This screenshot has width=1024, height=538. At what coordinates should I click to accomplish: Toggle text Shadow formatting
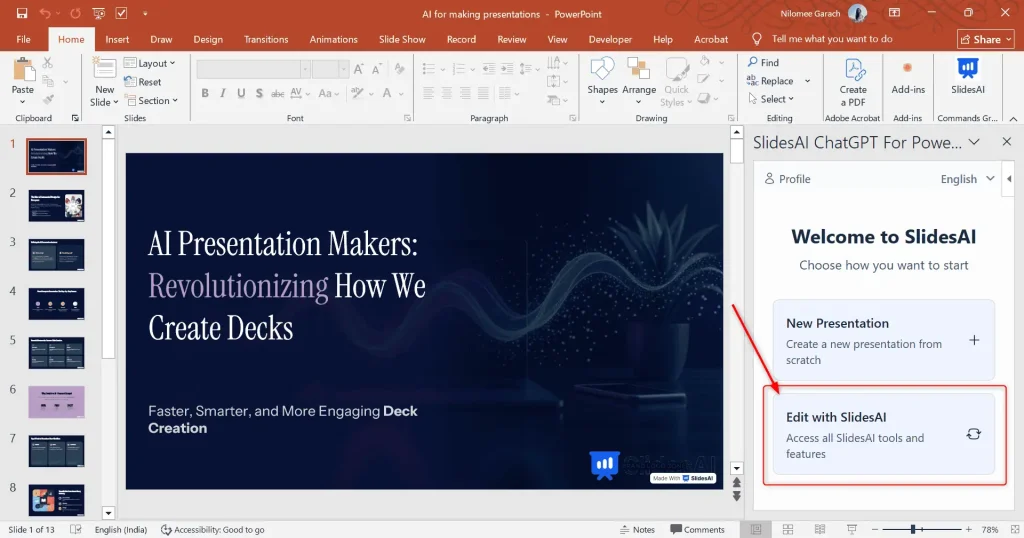pos(259,93)
